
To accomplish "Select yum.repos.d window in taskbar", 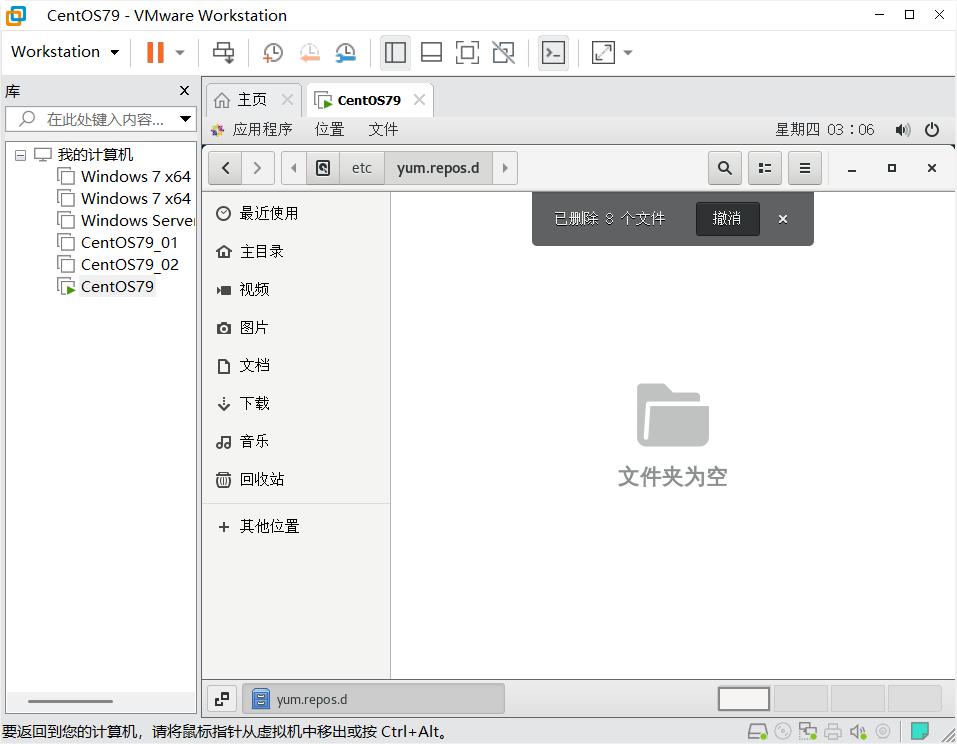I will 374,699.
